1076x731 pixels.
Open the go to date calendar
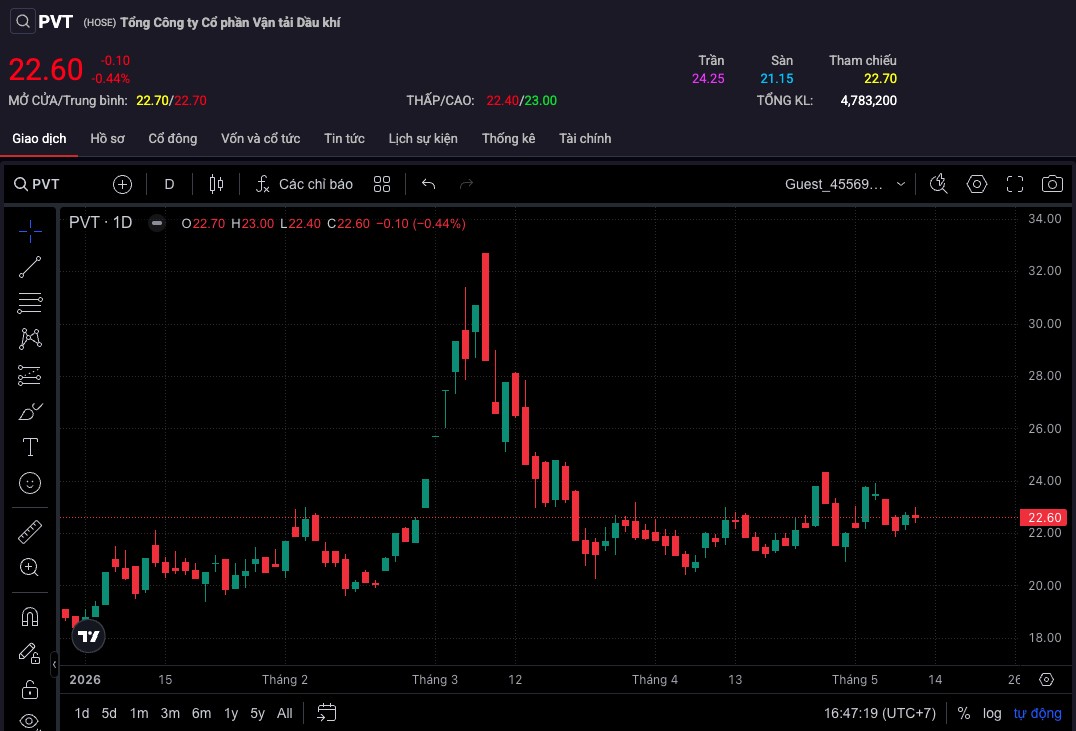327,713
